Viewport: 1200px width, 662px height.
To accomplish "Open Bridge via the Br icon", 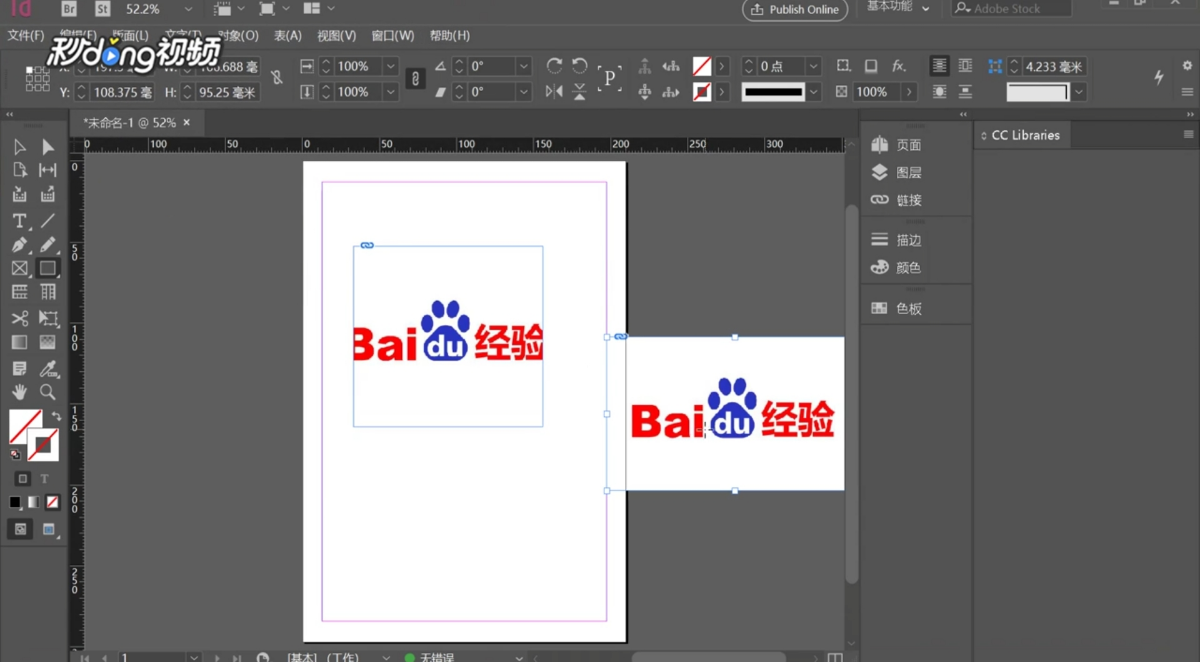I will [69, 9].
